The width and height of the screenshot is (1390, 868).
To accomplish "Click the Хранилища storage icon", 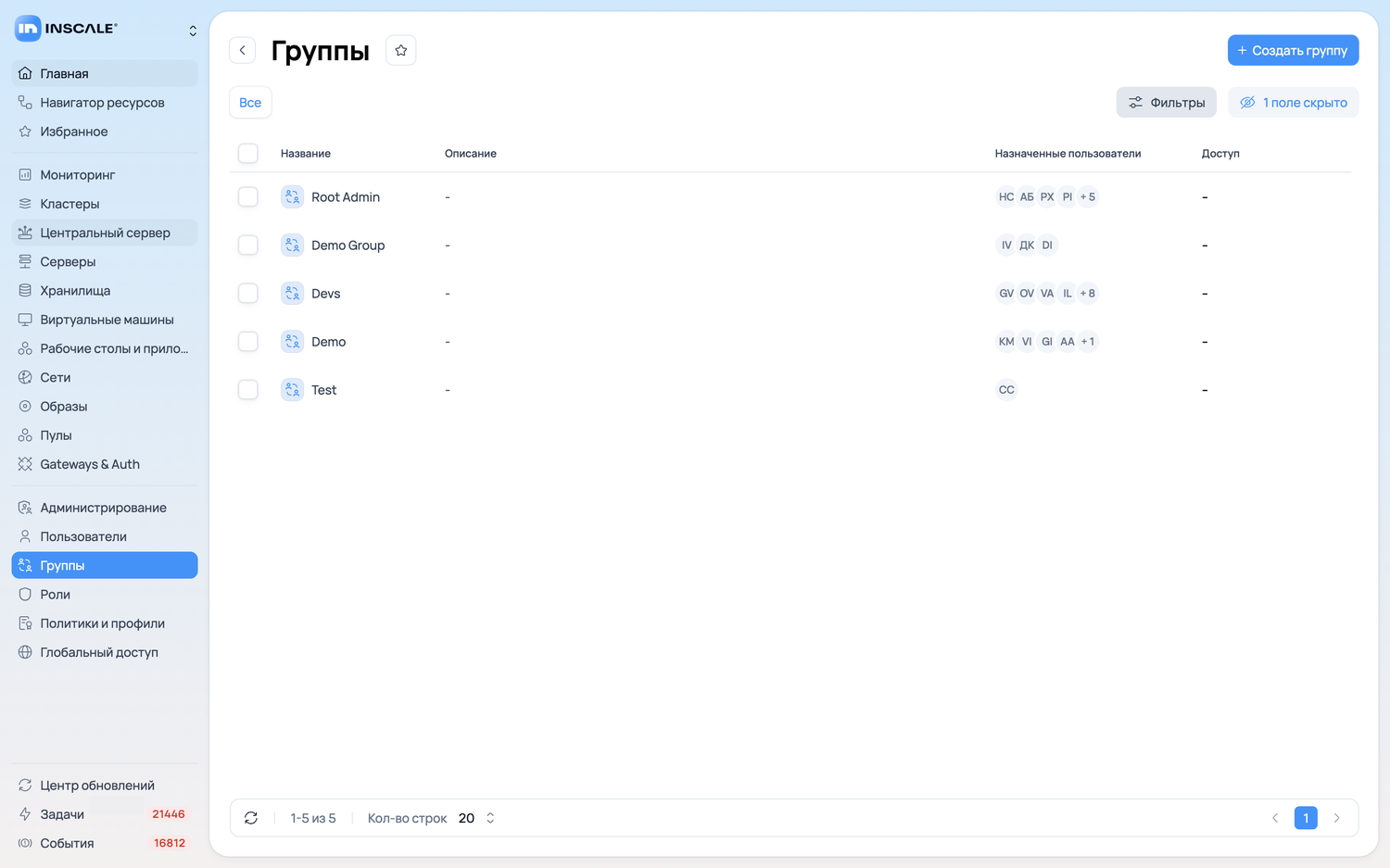I will point(25,290).
